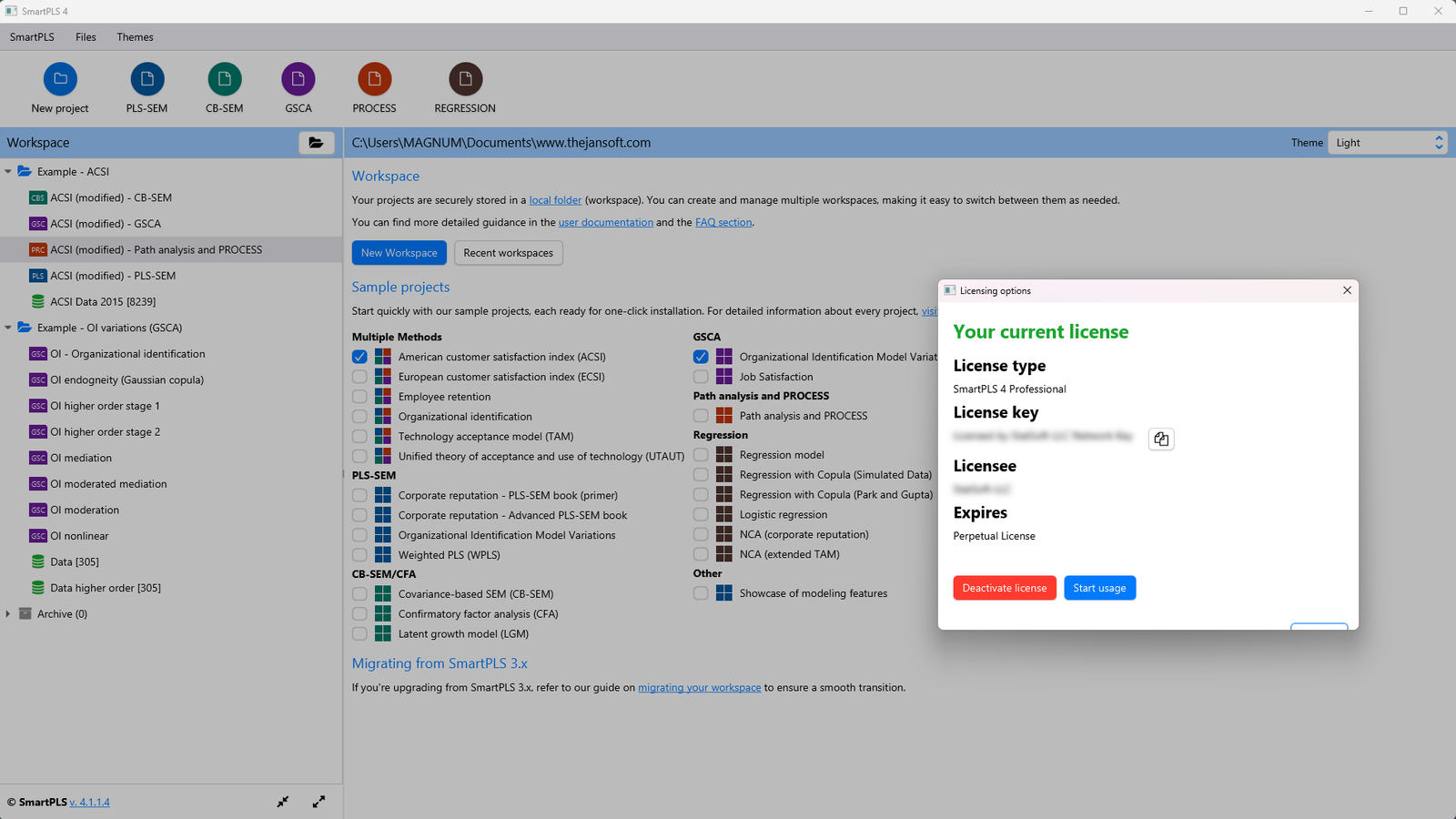Image resolution: width=1456 pixels, height=819 pixels.
Task: Check Latent growth model (LGM)
Action: [359, 634]
